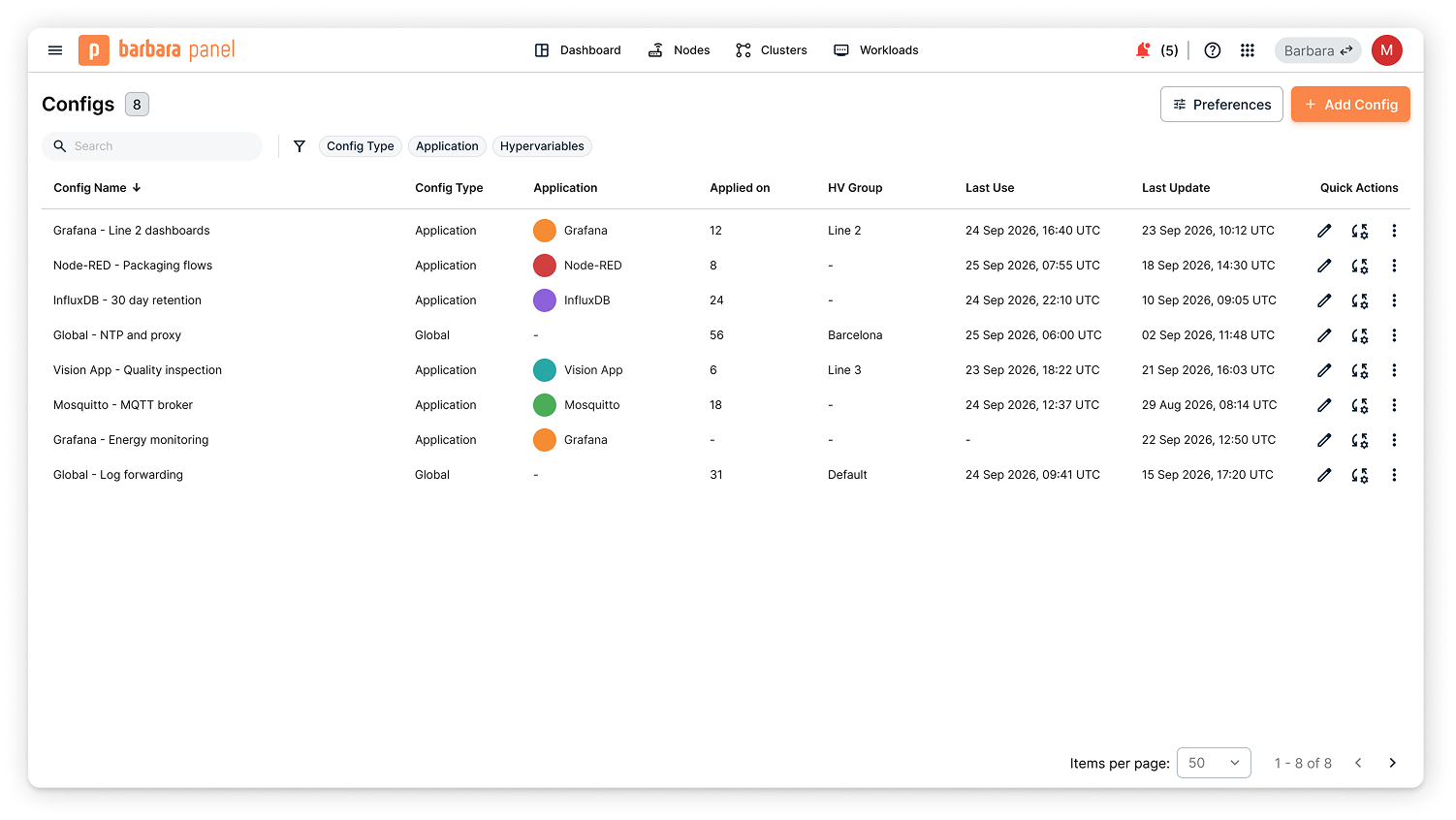Viewport: 1456px width, 820px height.
Task: Click the configs count badge 8
Action: [x=137, y=105]
